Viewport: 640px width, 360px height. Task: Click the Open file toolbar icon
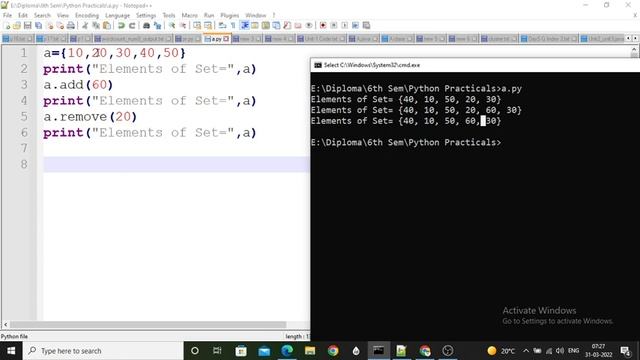(x=17, y=25)
